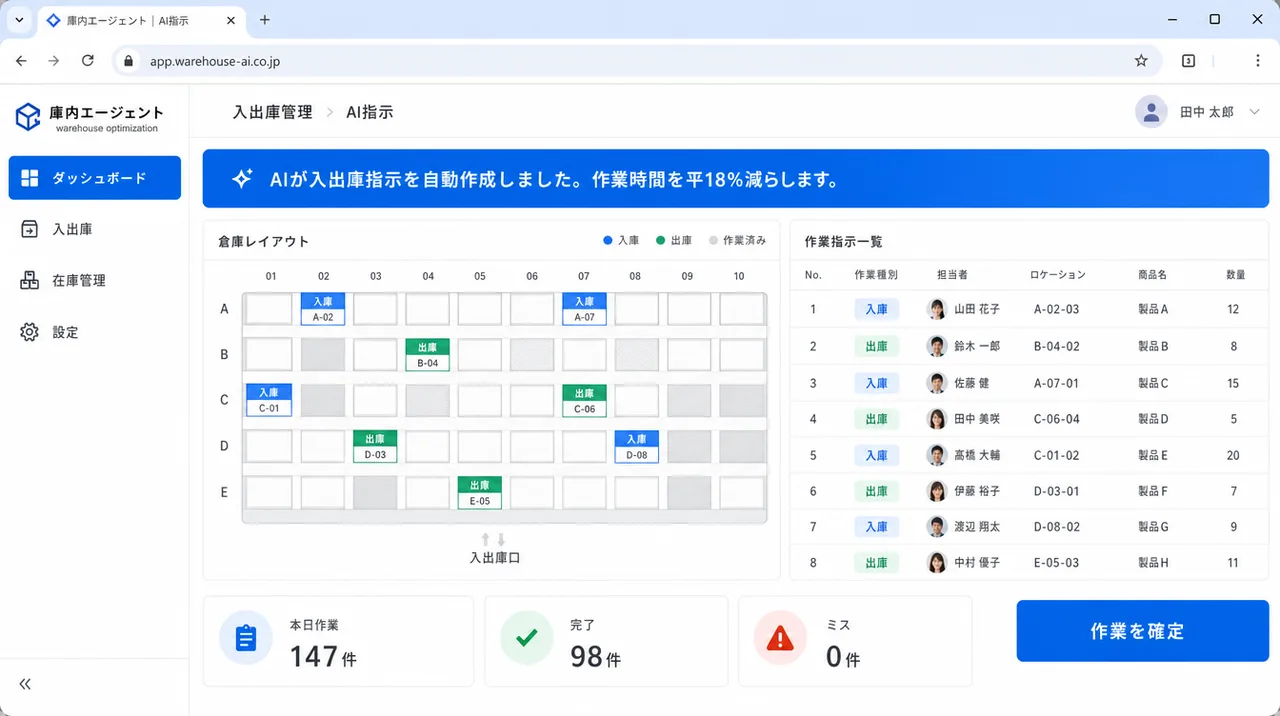Click the user avatar icon
The width and height of the screenshot is (1280, 716).
click(1151, 112)
